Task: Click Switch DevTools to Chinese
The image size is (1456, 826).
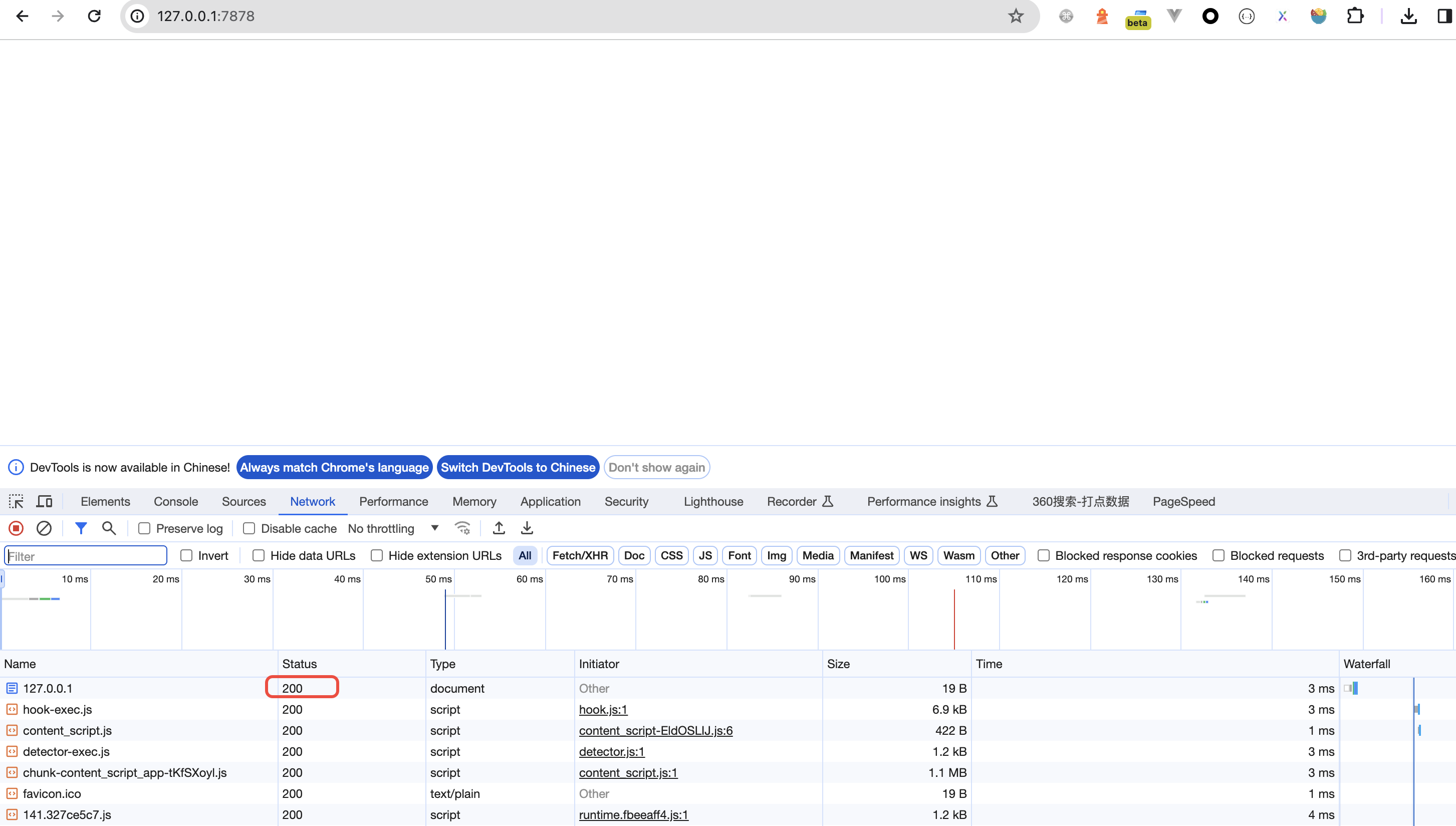Action: (x=518, y=468)
